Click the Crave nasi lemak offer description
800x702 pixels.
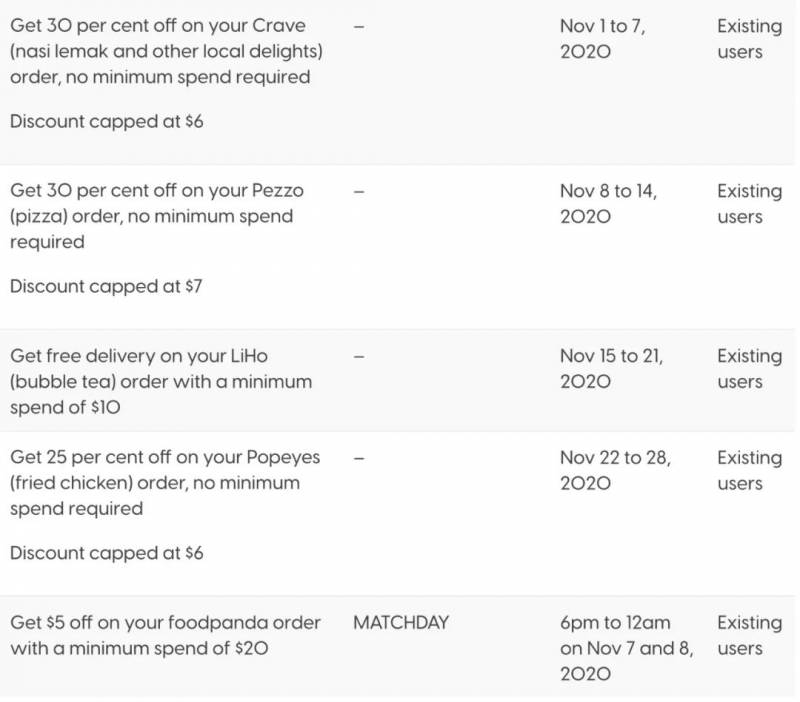coord(172,51)
